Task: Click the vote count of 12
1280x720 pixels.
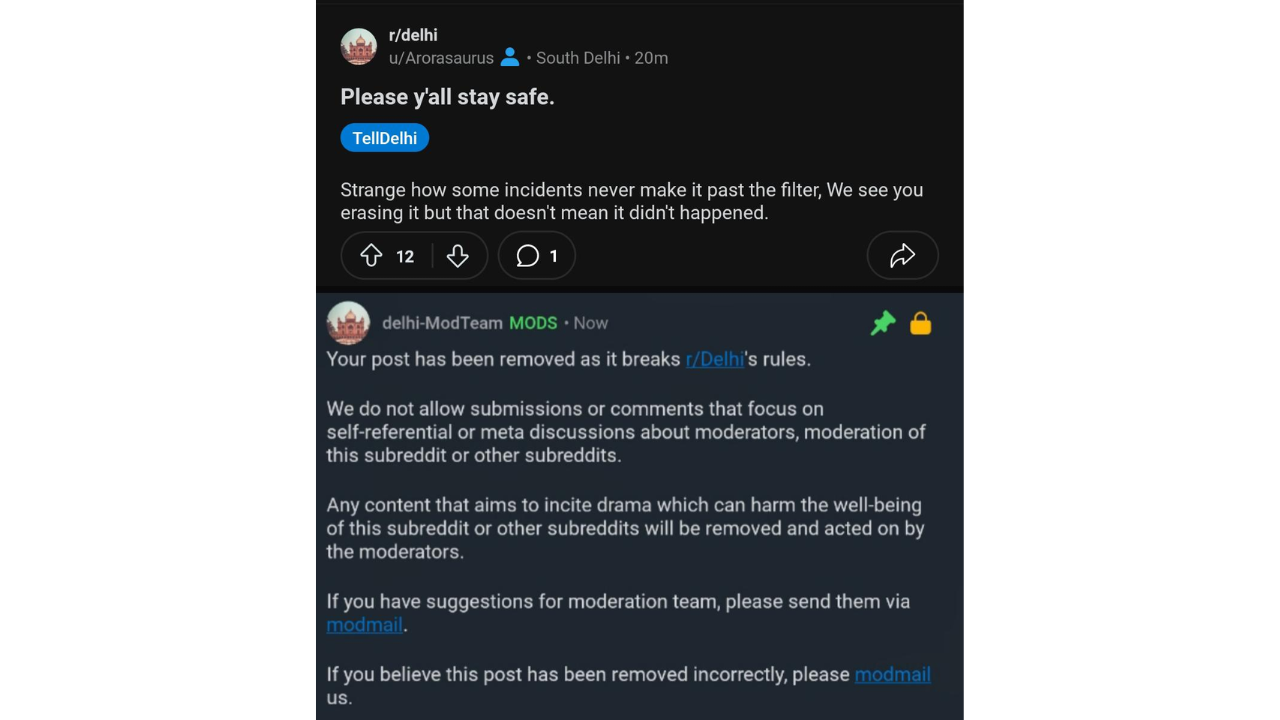Action: tap(405, 257)
